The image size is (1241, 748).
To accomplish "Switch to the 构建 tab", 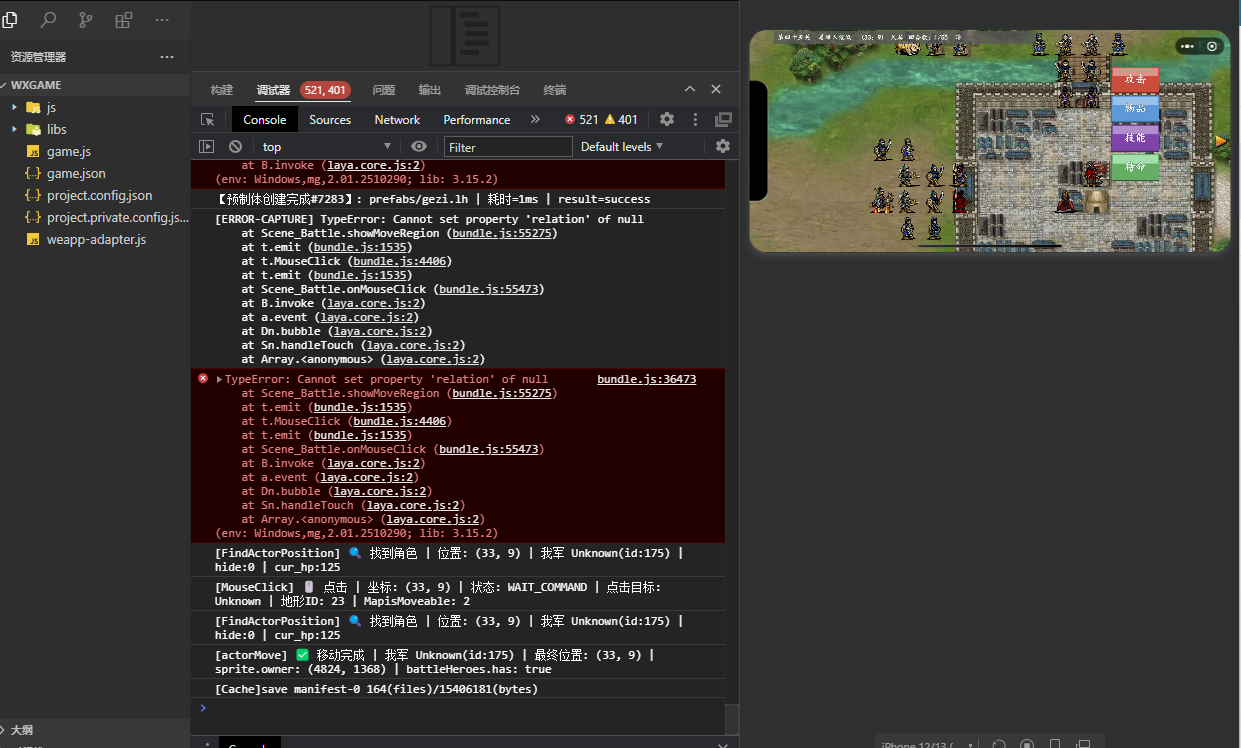I will [x=222, y=90].
